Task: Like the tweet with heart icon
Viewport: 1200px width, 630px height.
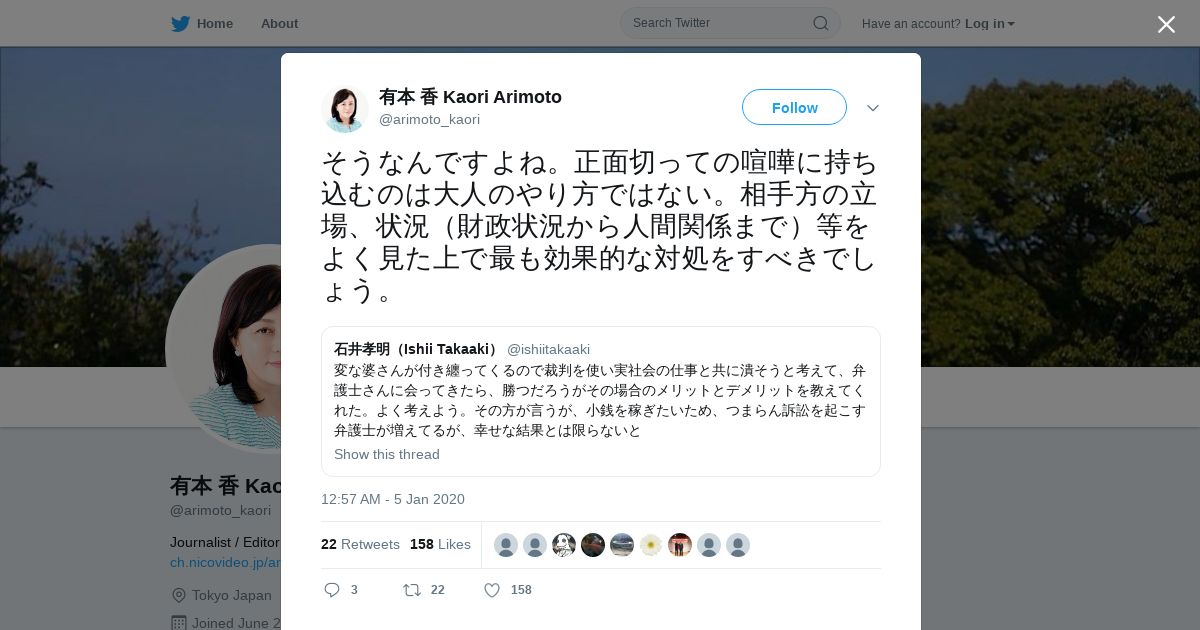Action: 492,590
